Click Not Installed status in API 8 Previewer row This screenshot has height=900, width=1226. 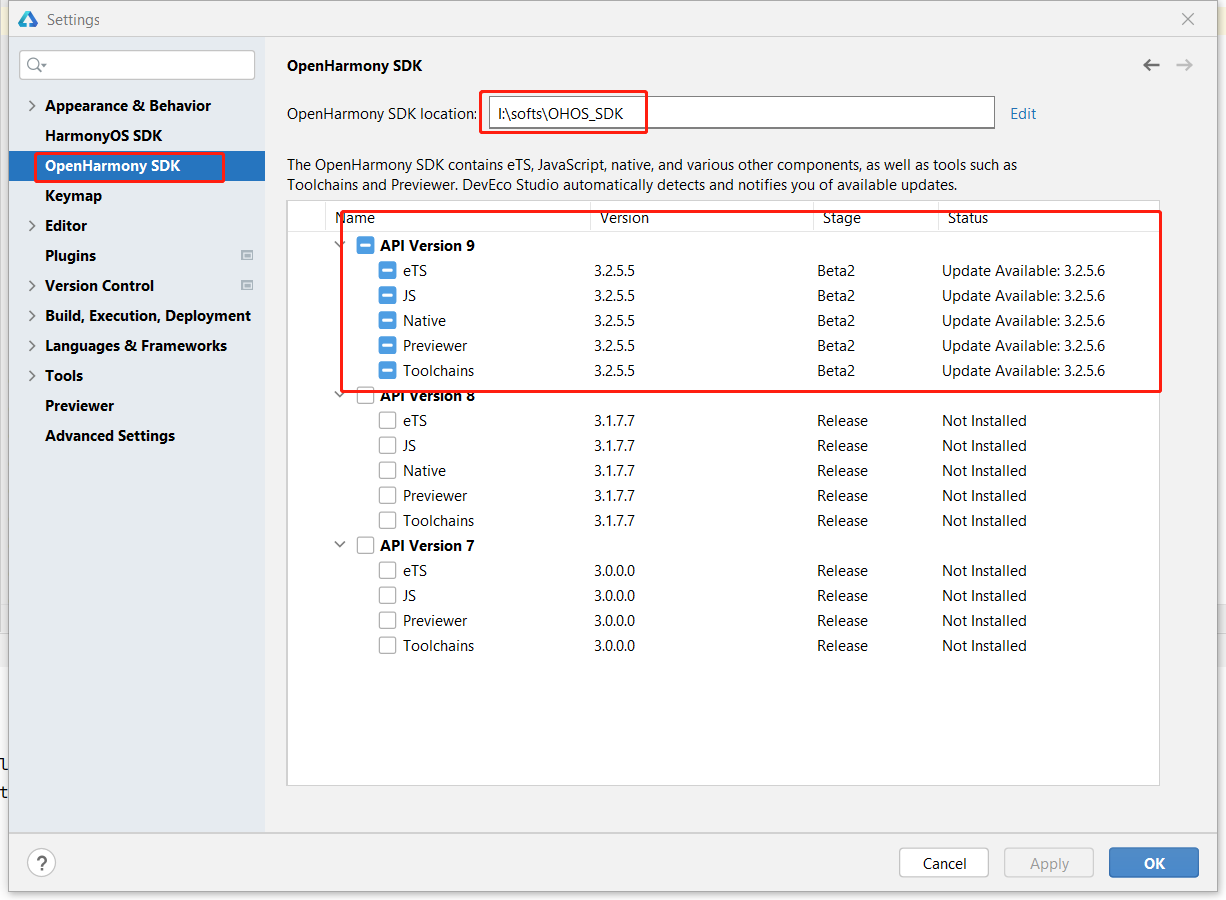984,495
